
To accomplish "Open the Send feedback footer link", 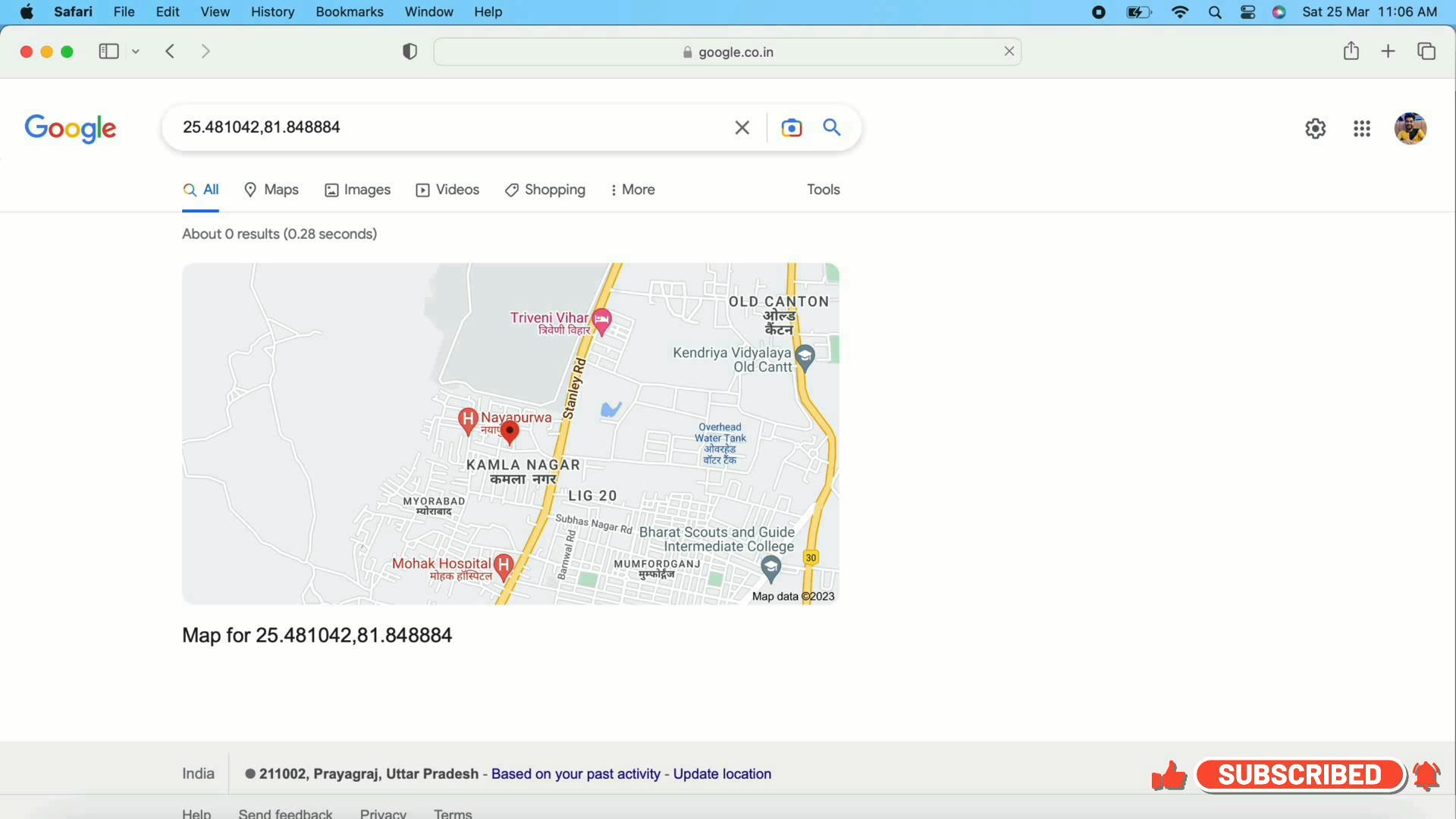I will (x=285, y=813).
